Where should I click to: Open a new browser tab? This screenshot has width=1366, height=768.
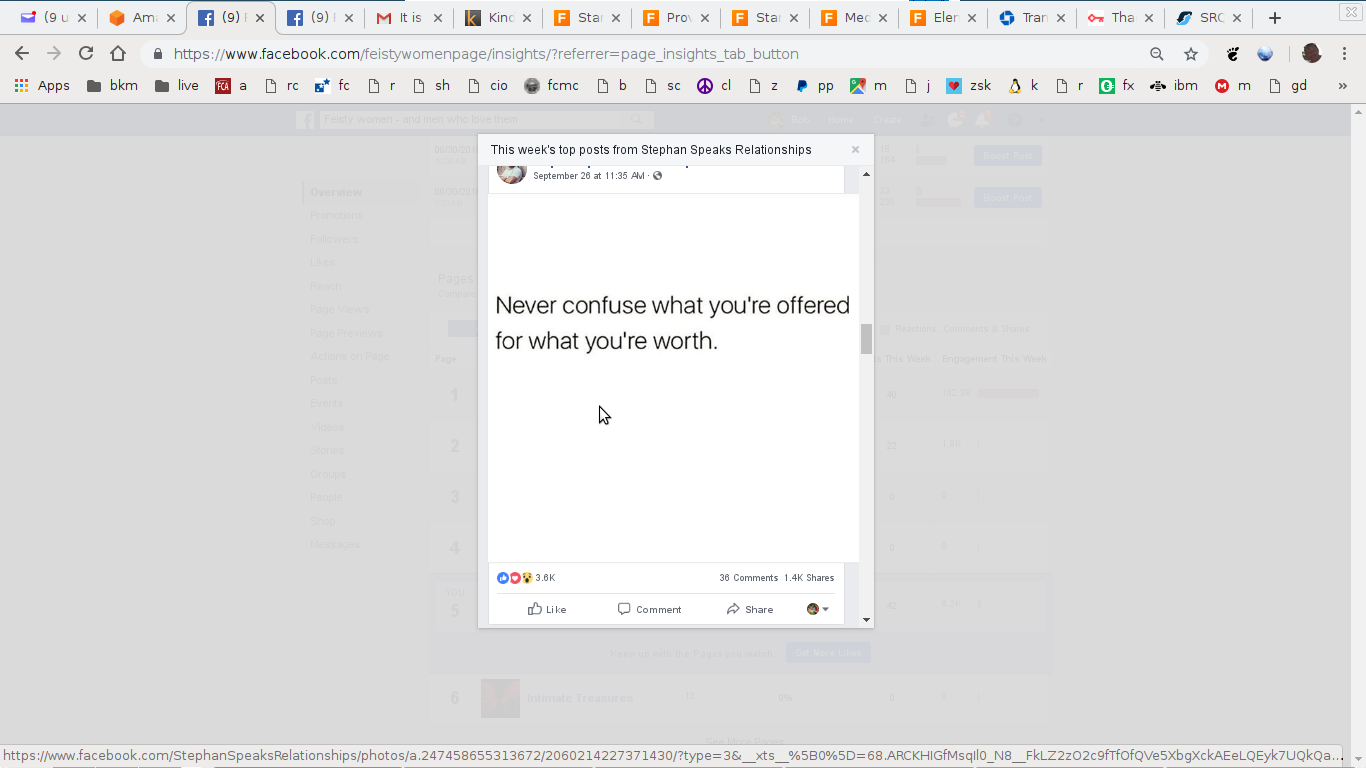[x=1274, y=18]
